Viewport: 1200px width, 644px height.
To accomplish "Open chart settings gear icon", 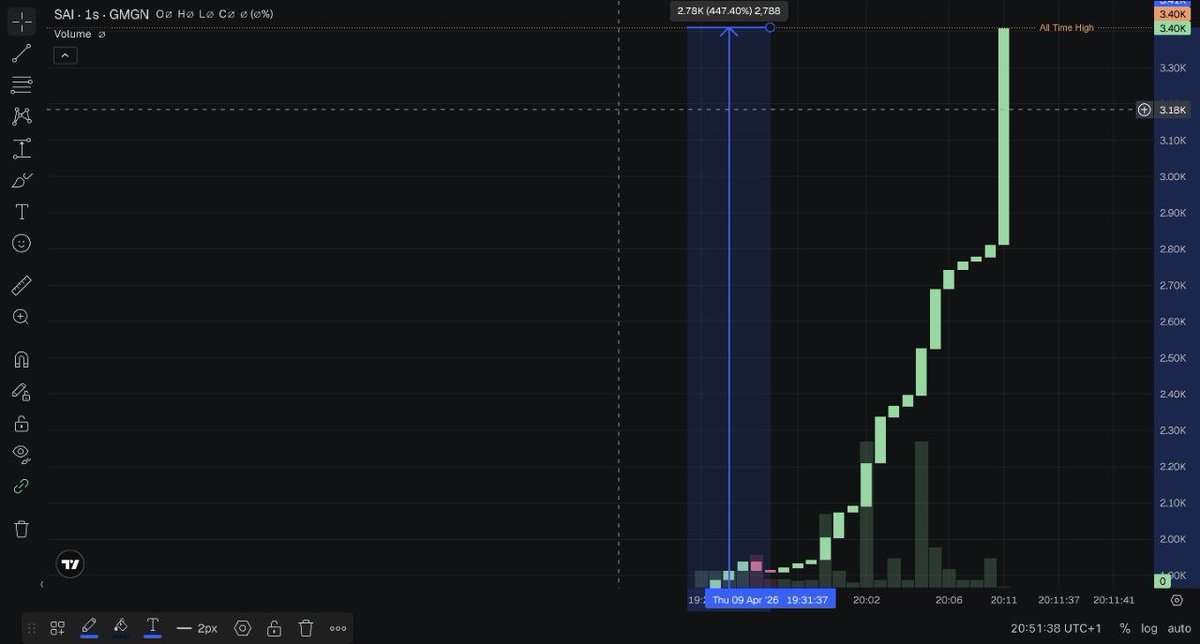I will tap(1176, 600).
